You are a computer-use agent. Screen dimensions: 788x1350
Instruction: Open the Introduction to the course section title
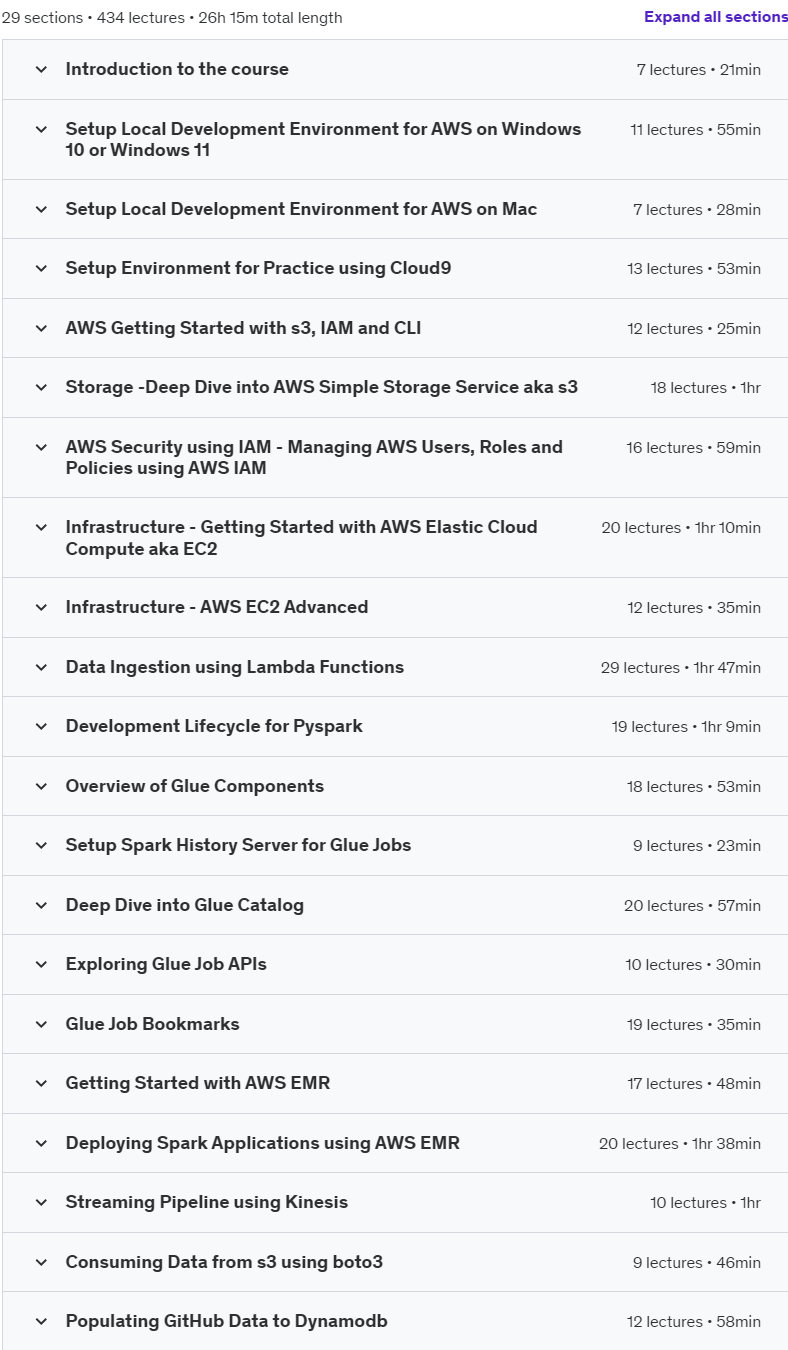(x=177, y=69)
